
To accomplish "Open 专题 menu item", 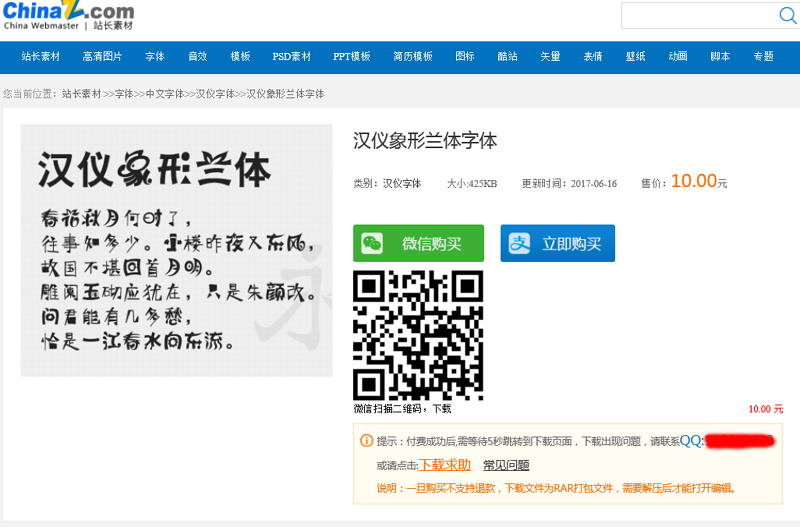I will 764,57.
